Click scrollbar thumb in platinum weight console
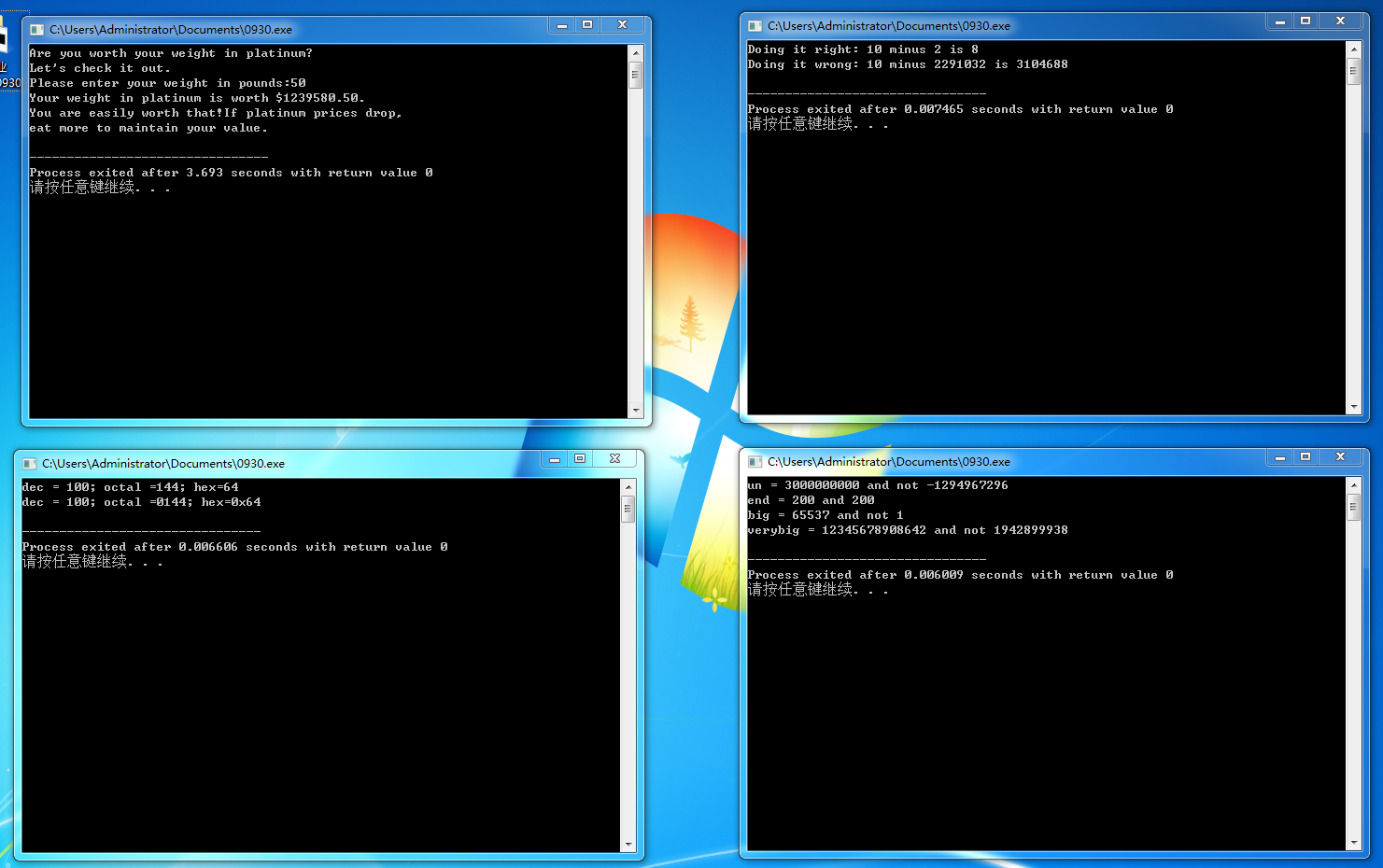This screenshot has width=1383, height=868. pyautogui.click(x=636, y=75)
